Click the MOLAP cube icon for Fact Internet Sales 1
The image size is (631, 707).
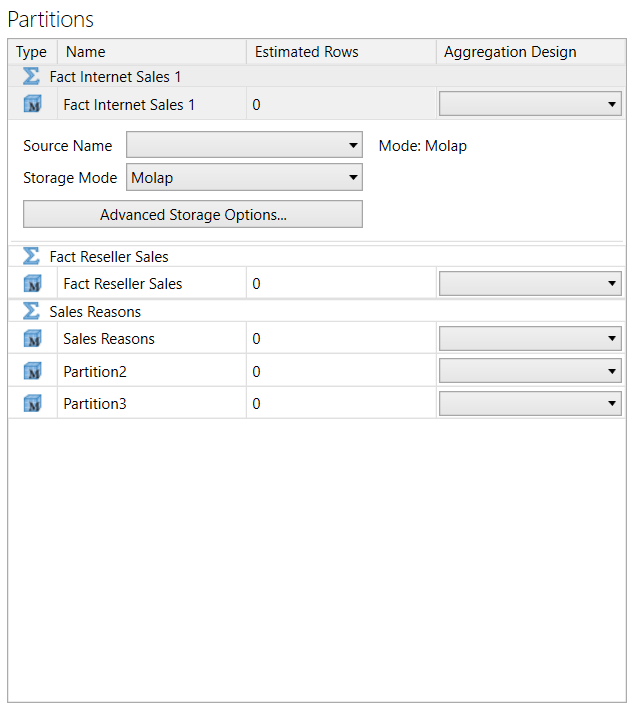click(x=32, y=104)
